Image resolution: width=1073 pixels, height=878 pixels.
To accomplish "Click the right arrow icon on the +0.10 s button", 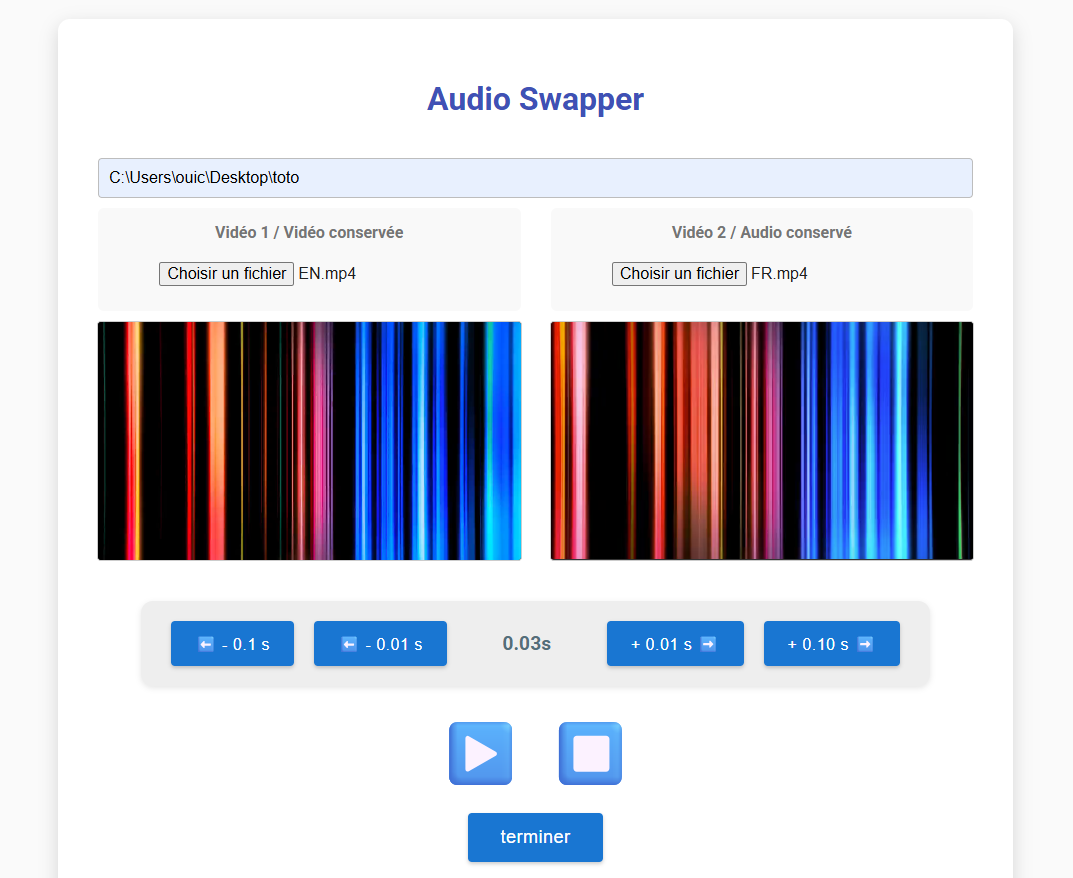I will (865, 644).
